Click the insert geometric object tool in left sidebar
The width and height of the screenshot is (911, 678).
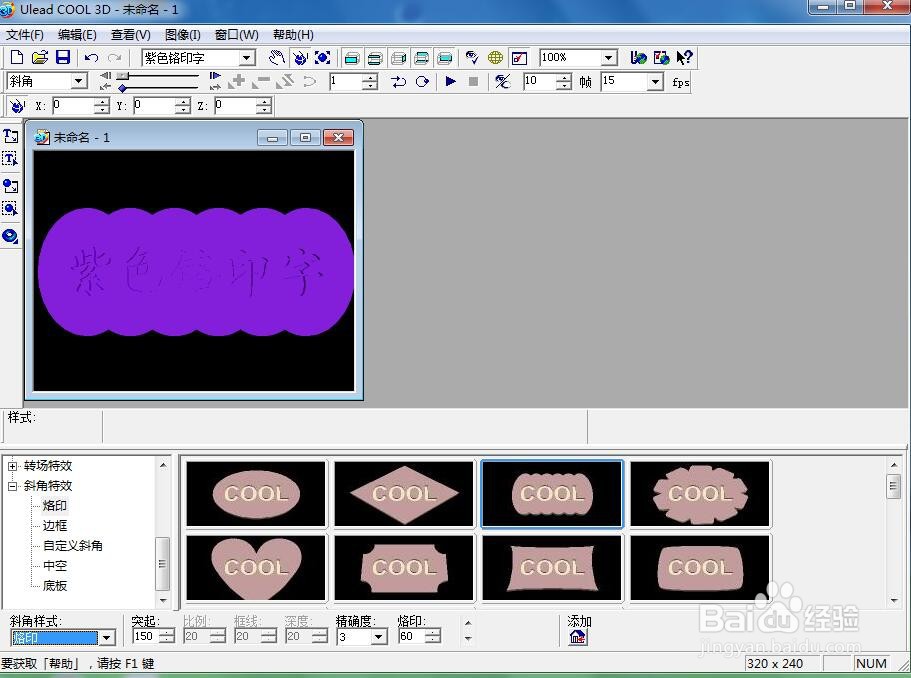click(10, 236)
